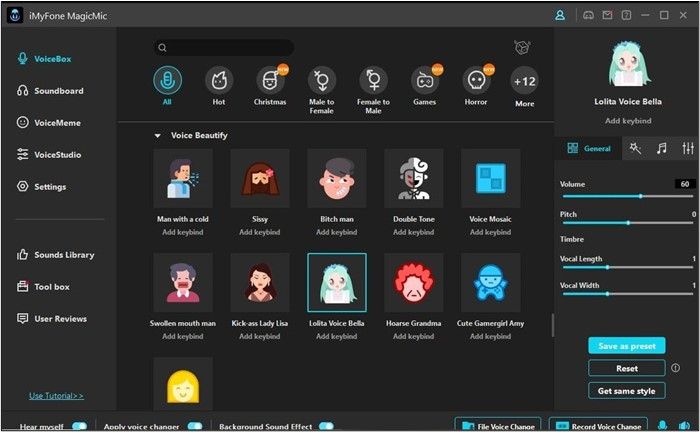
Task: Switch to the music note tab
Action: click(661, 148)
